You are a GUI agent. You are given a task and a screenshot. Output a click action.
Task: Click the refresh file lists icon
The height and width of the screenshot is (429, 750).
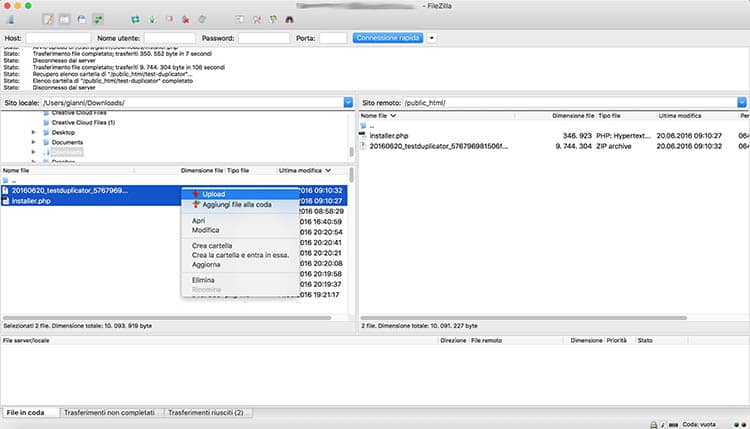pos(135,20)
